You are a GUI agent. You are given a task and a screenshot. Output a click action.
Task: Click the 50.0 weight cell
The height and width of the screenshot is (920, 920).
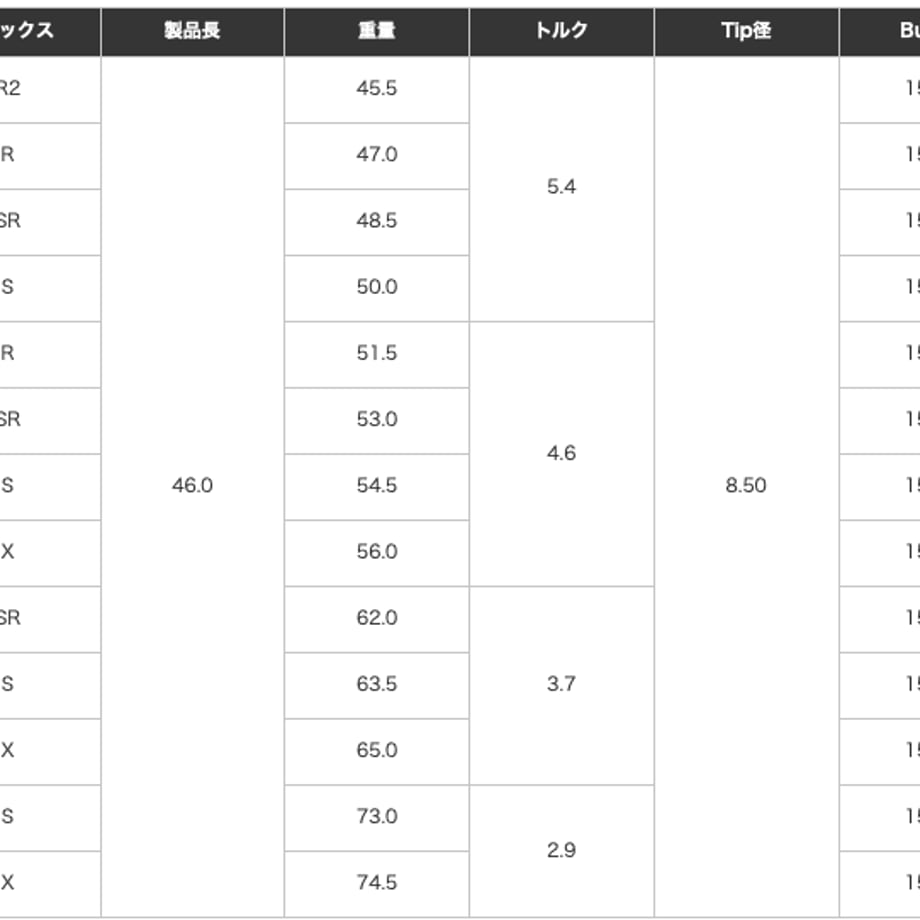point(377,288)
